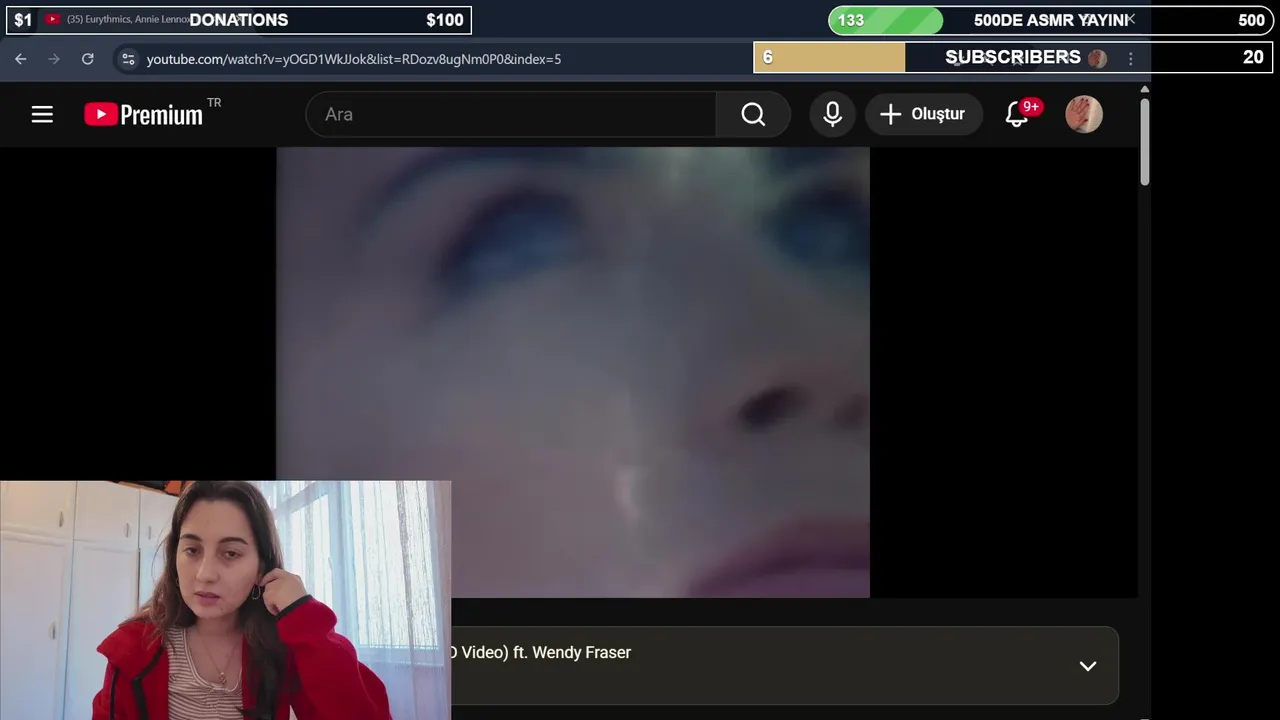Click the search magnifier button
Image resolution: width=1280 pixels, height=720 pixels.
[x=753, y=114]
